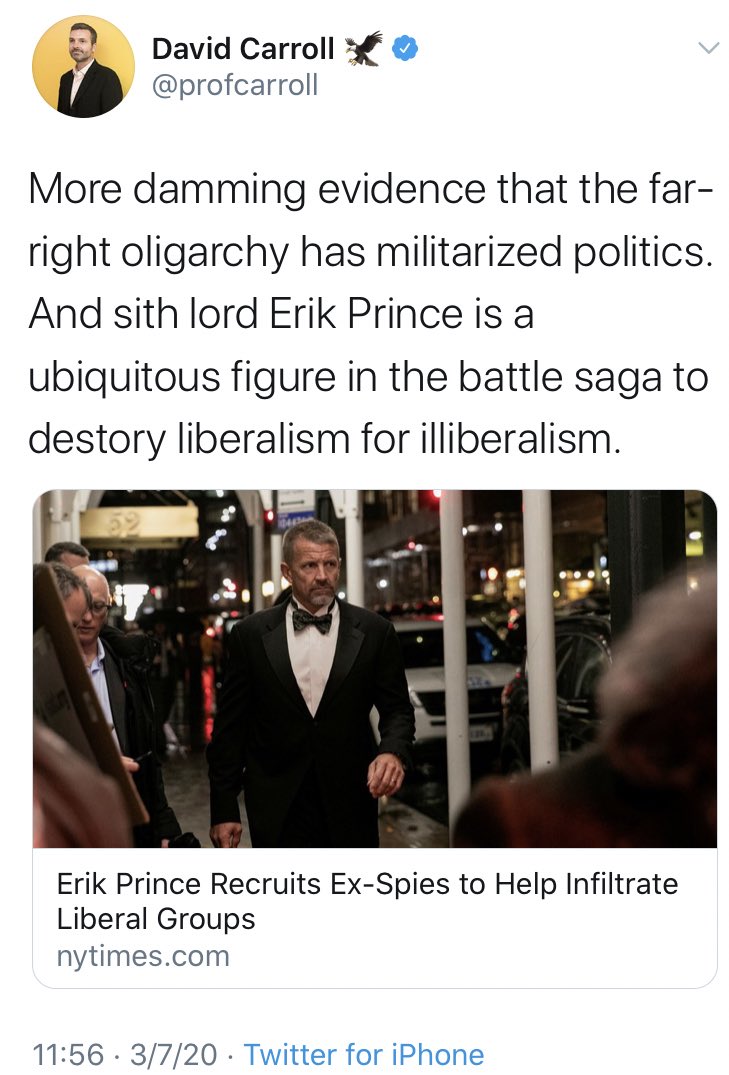Expand the tweet options chevron menu
Image resolution: width=729 pixels, height=1075 pixels.
708,47
